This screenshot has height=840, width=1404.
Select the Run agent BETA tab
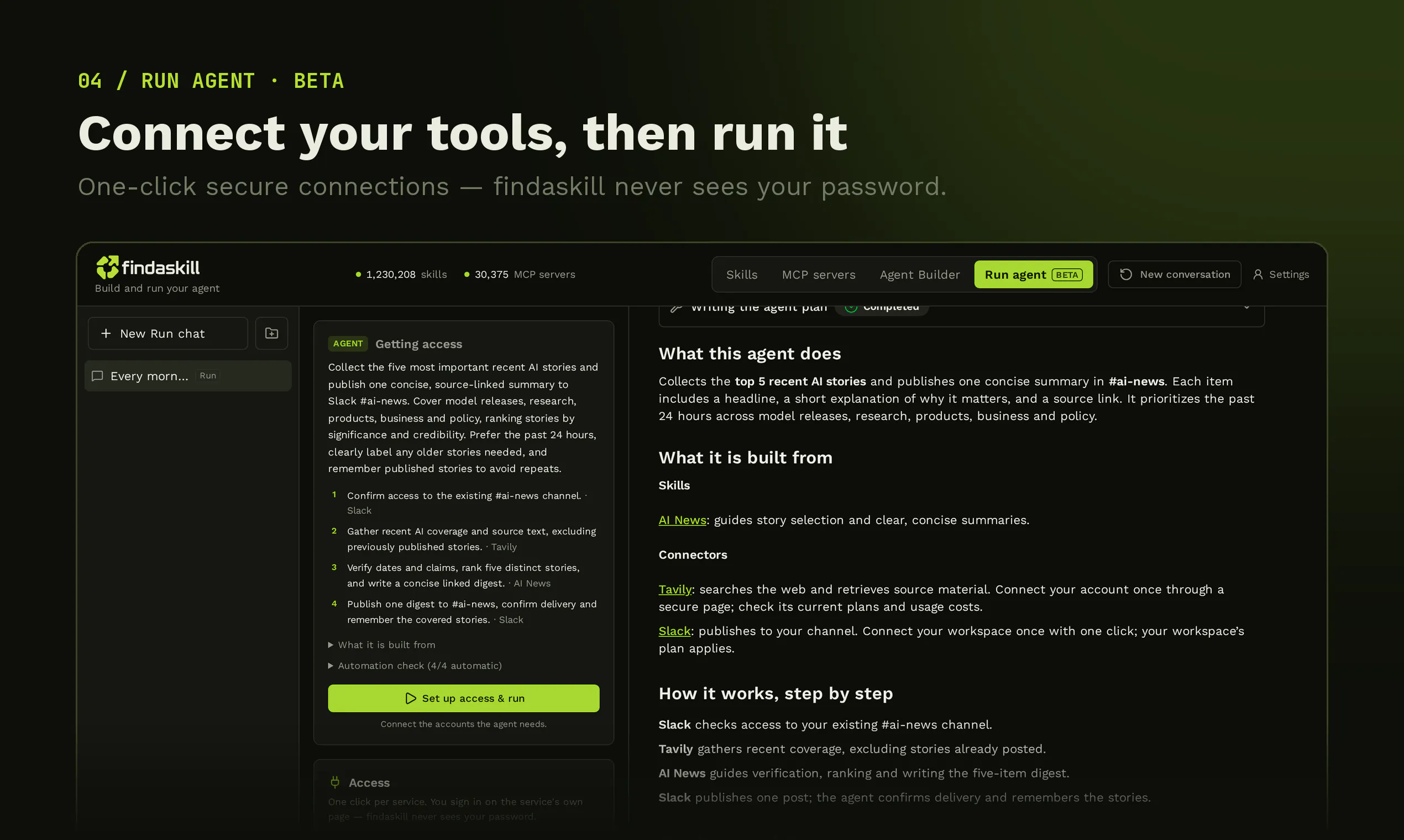pos(1033,275)
